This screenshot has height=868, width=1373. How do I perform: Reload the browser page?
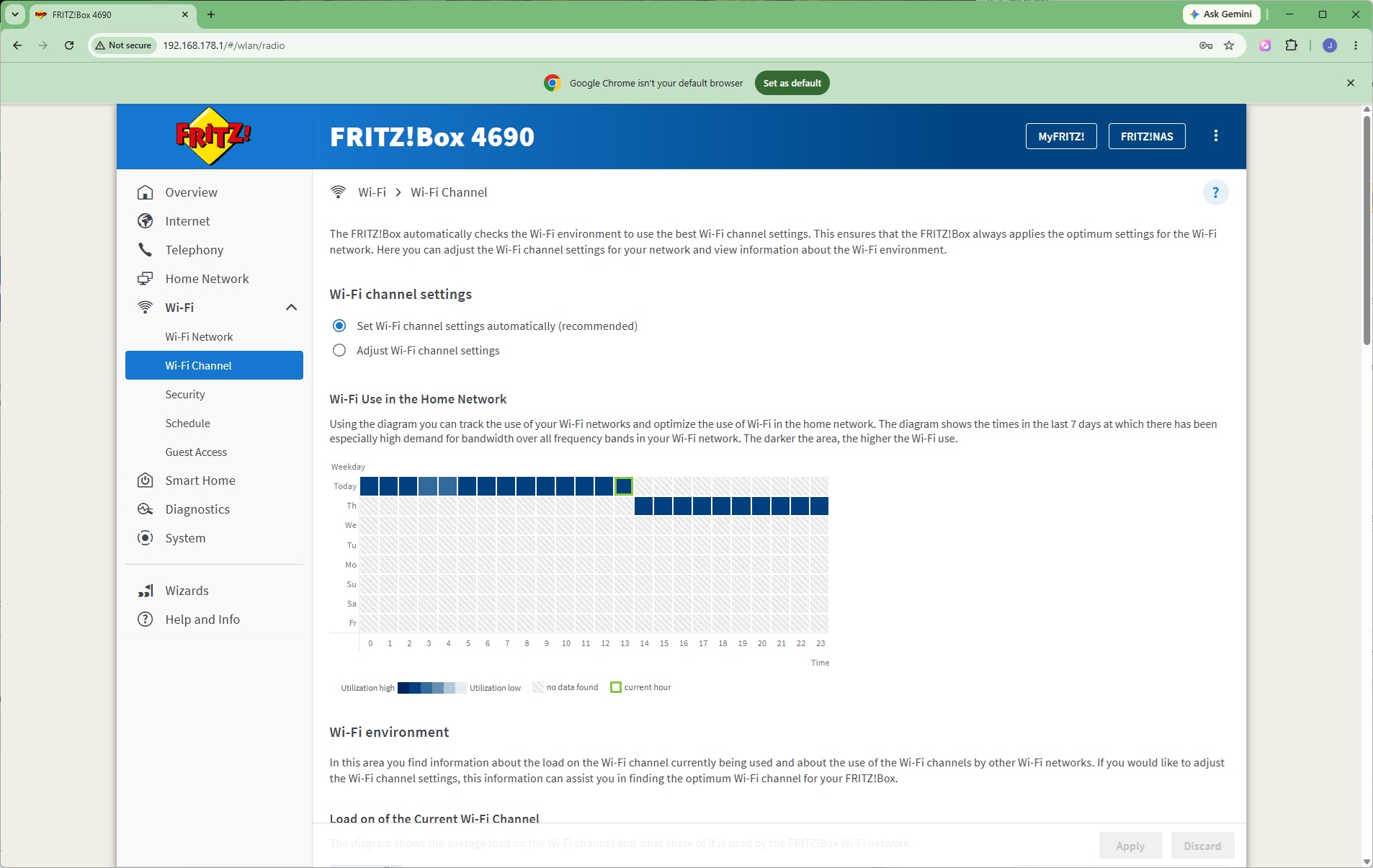click(69, 45)
